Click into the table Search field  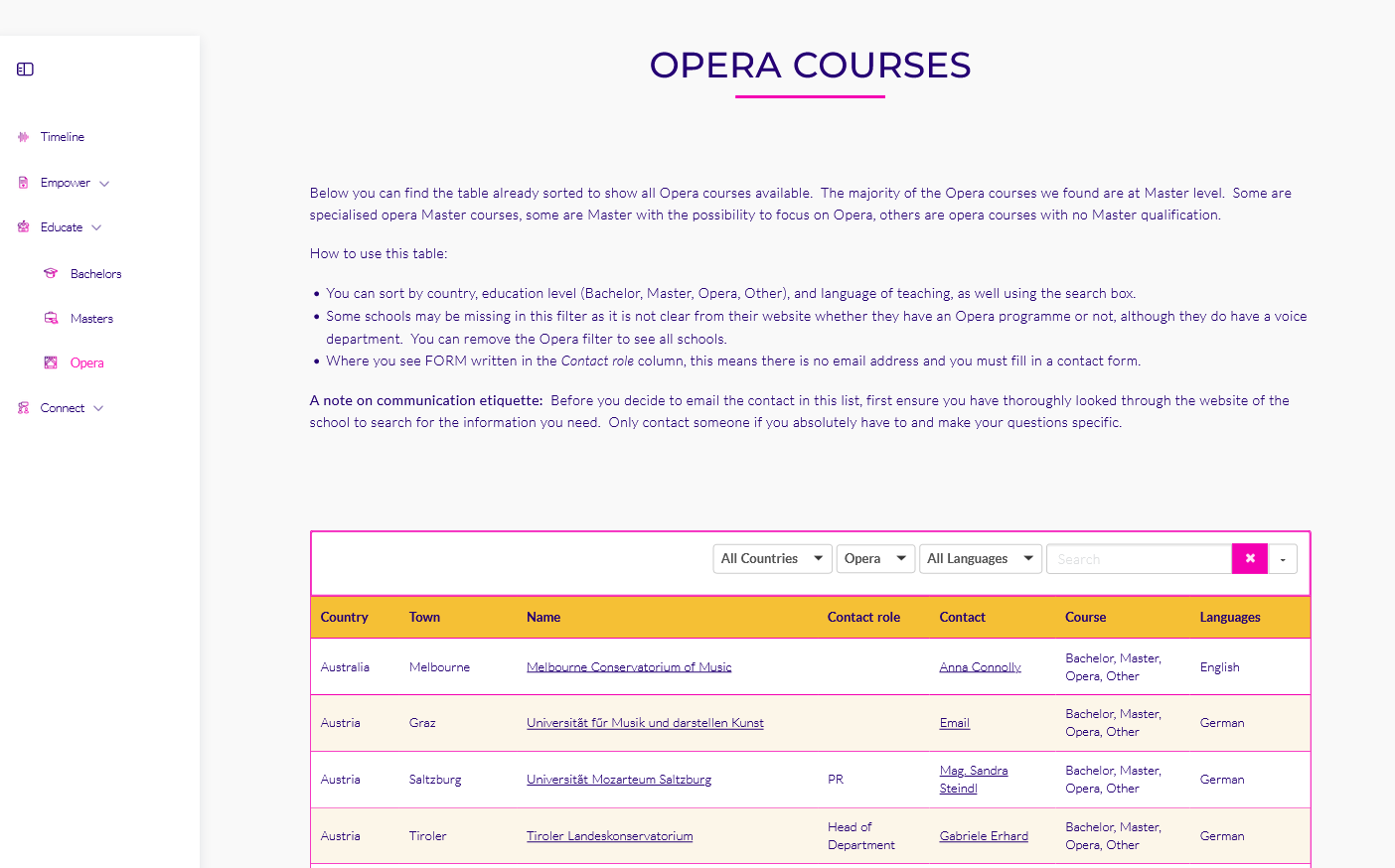tap(1139, 559)
